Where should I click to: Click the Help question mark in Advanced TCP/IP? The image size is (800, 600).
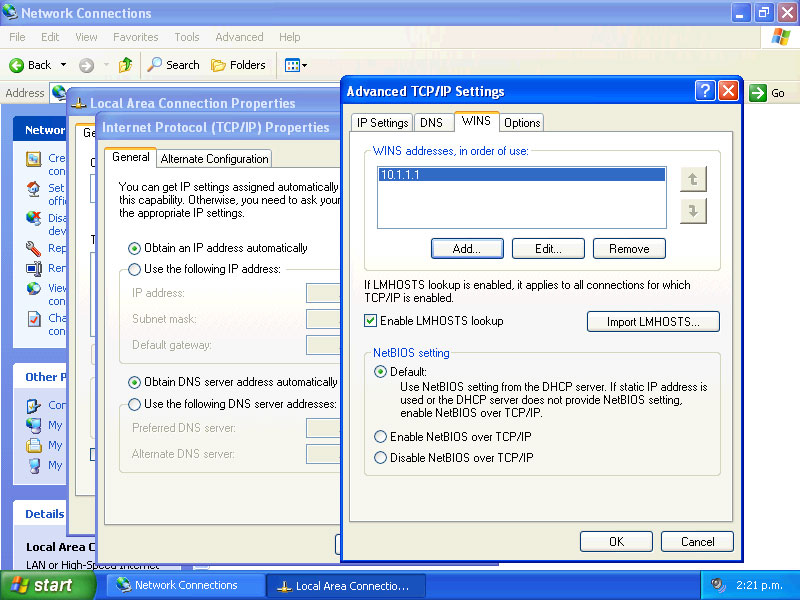[705, 91]
